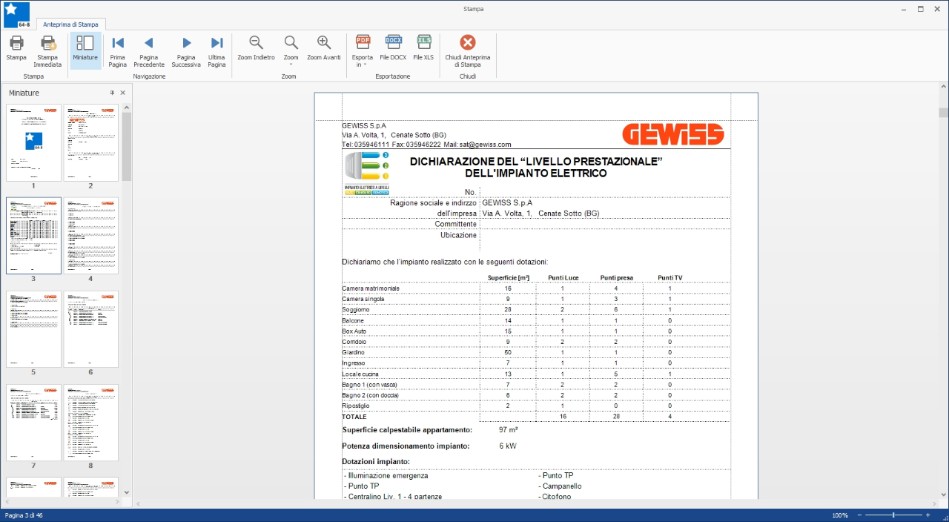The image size is (949, 522).
Task: Click 'Punti Luce' column header
Action: (x=563, y=278)
